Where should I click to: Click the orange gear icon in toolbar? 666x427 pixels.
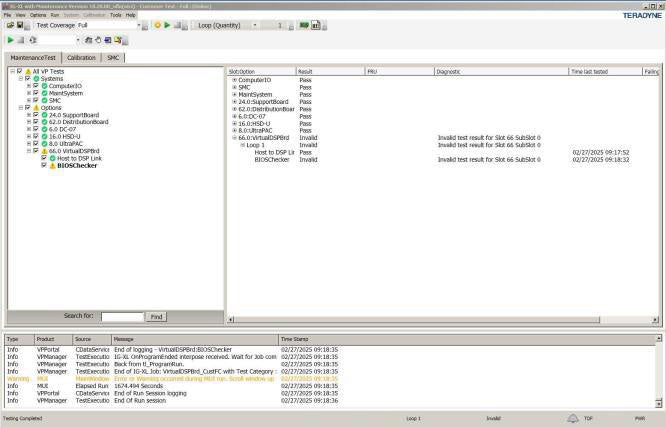pos(157,25)
